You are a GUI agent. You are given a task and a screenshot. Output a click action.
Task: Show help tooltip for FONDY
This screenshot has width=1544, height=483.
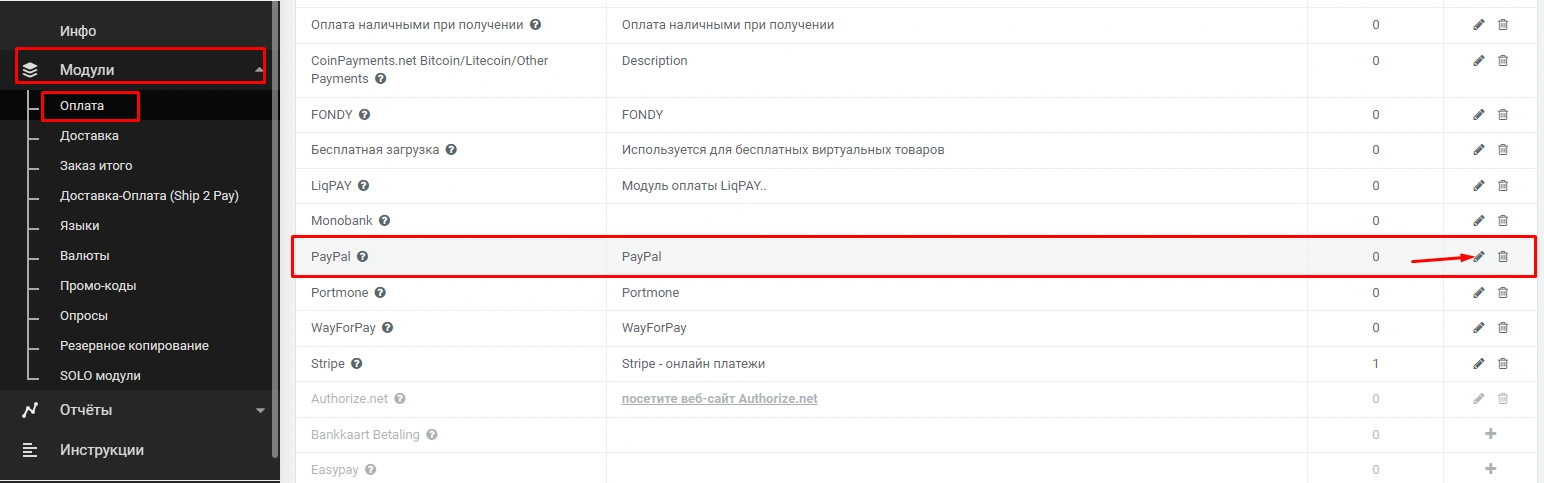click(365, 115)
